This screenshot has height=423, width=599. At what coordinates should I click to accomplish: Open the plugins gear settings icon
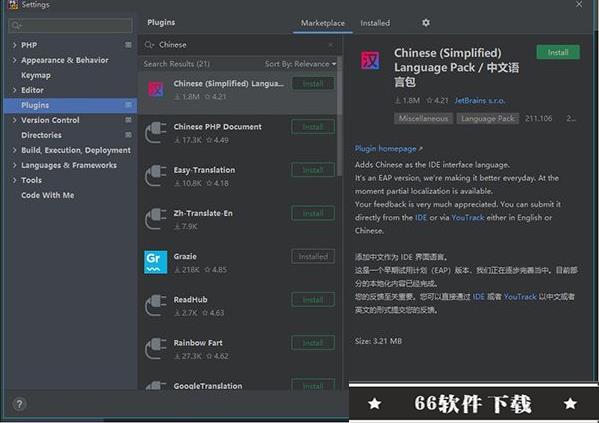426,23
